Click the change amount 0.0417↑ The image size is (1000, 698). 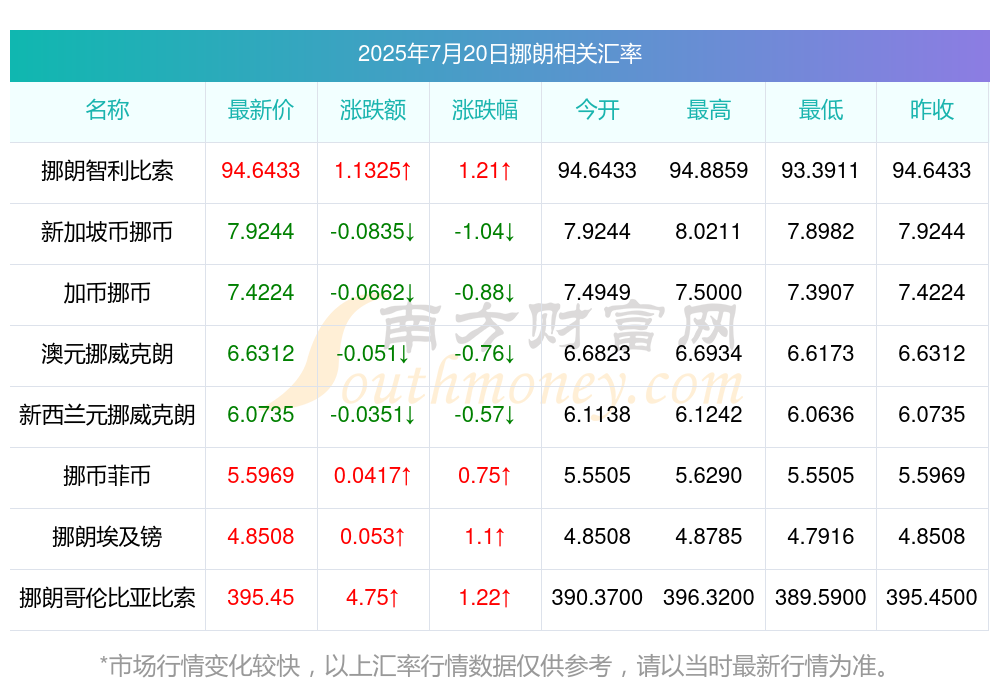373,476
